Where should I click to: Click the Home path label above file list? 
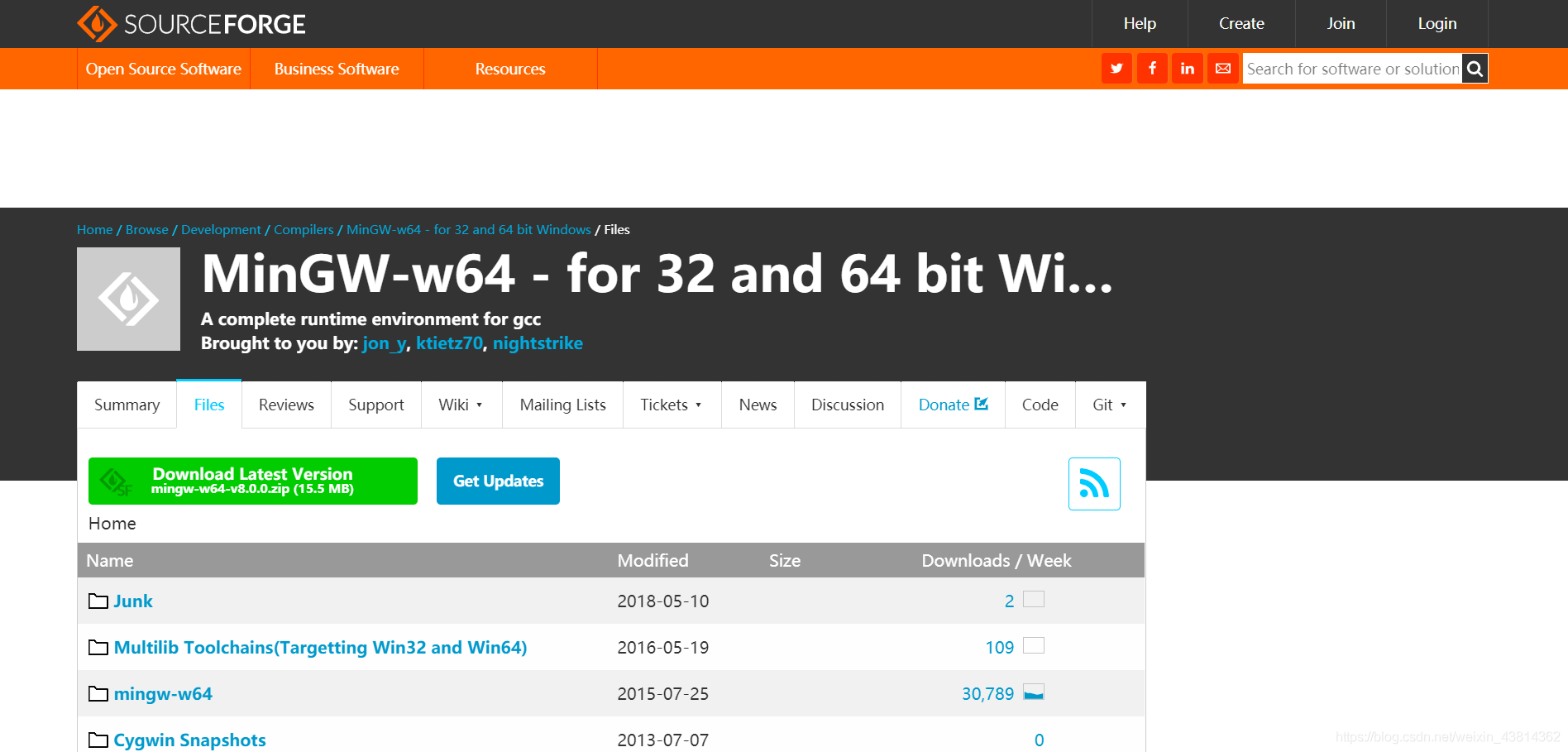pyautogui.click(x=112, y=524)
